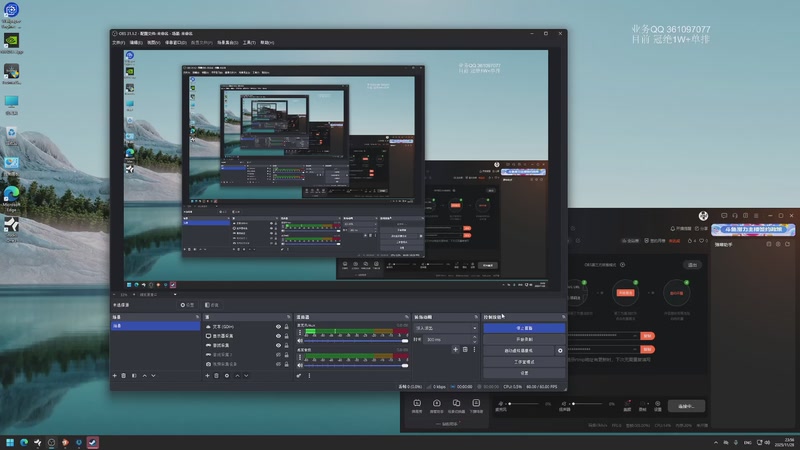Pop out the scenes dock panel
The image size is (800, 450).
tap(197, 317)
